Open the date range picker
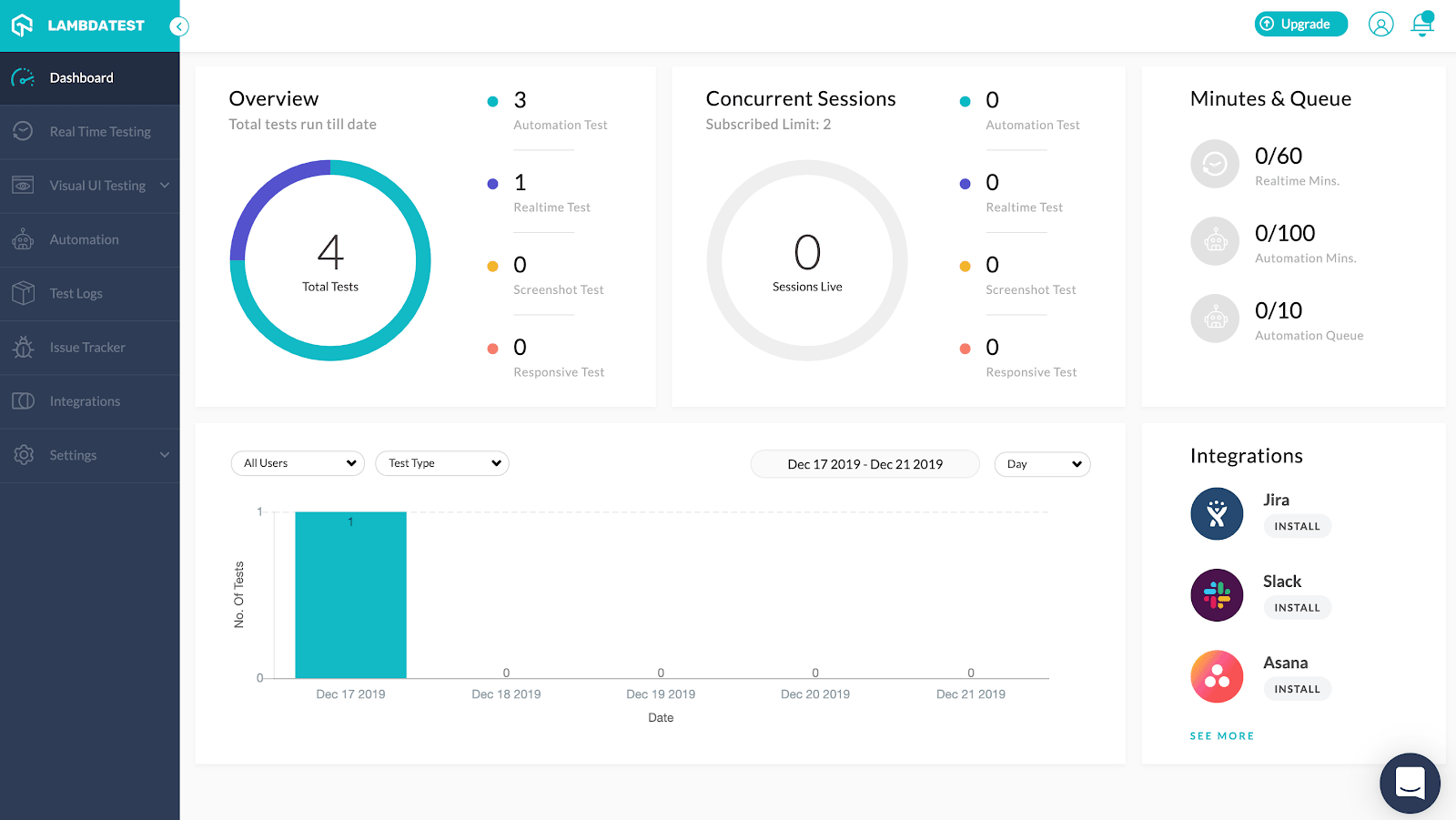This screenshot has height=820, width=1456. (x=864, y=463)
